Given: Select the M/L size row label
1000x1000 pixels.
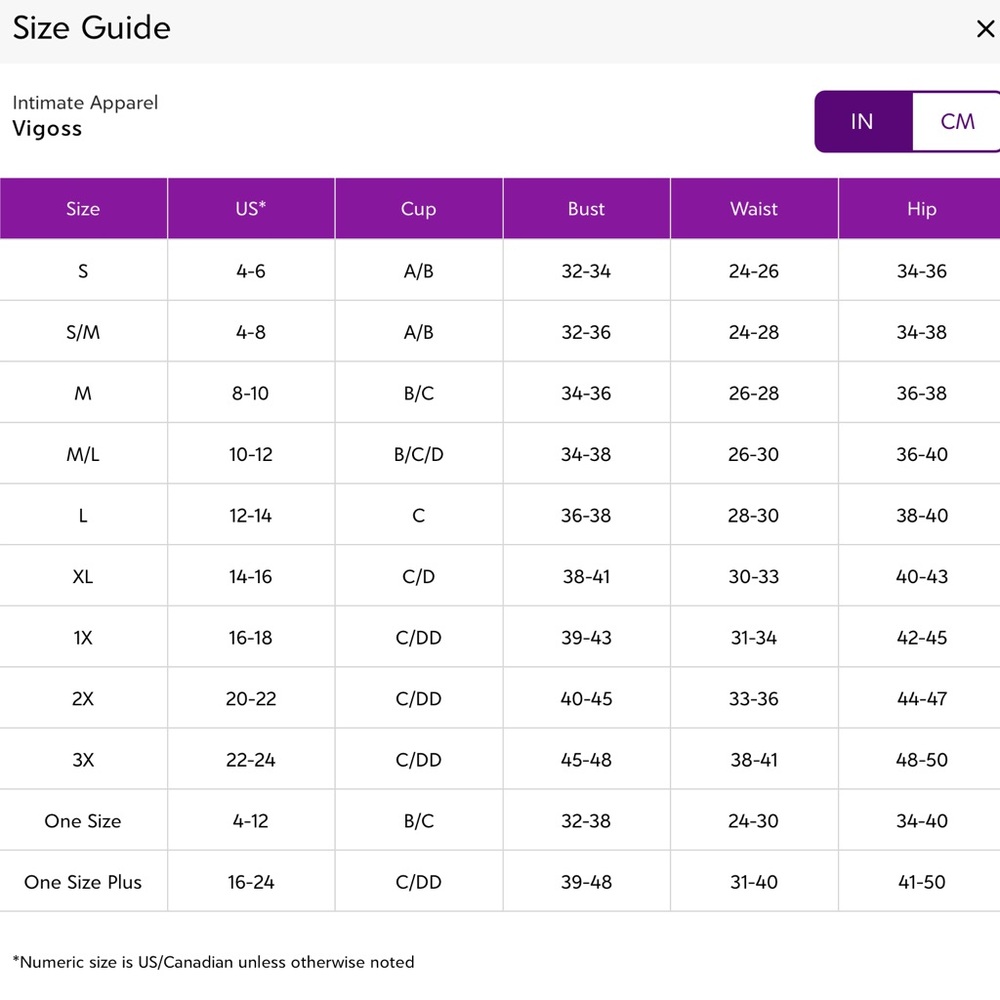Looking at the screenshot, I should [83, 454].
